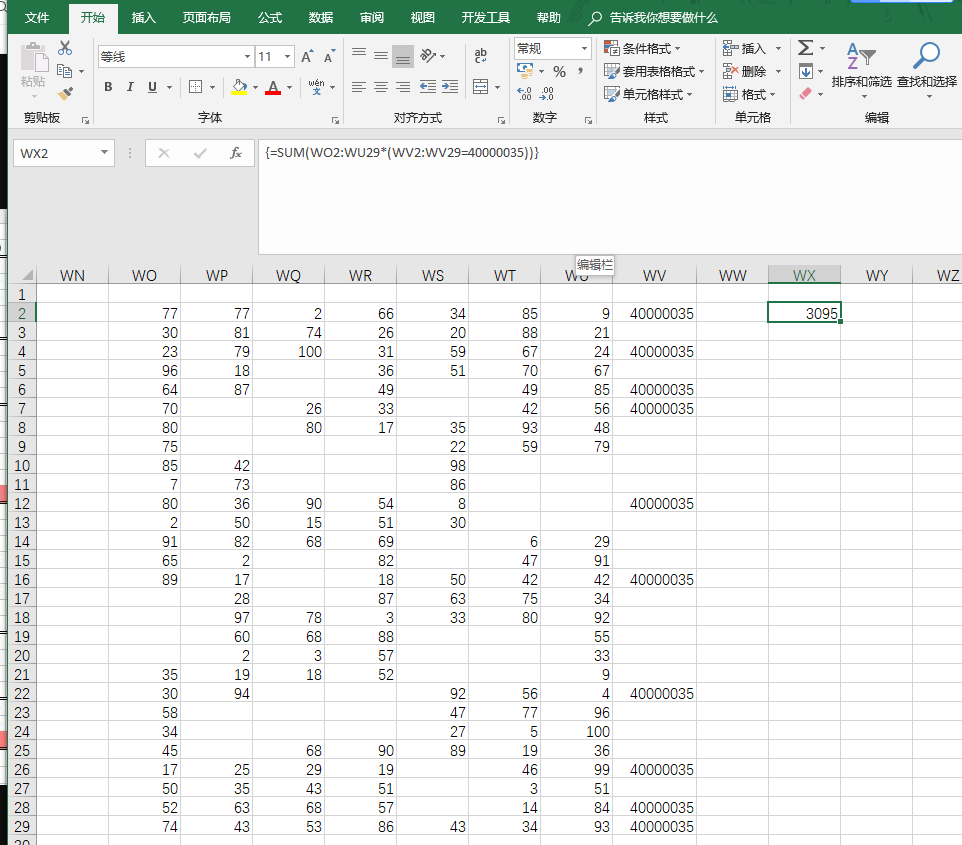This screenshot has width=962, height=845.
Task: Click cell WX2 showing 3095
Action: click(x=804, y=313)
